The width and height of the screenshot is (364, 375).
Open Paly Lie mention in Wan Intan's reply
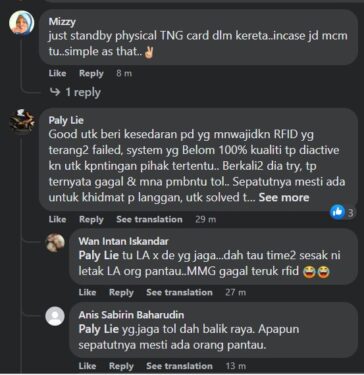coord(99,256)
